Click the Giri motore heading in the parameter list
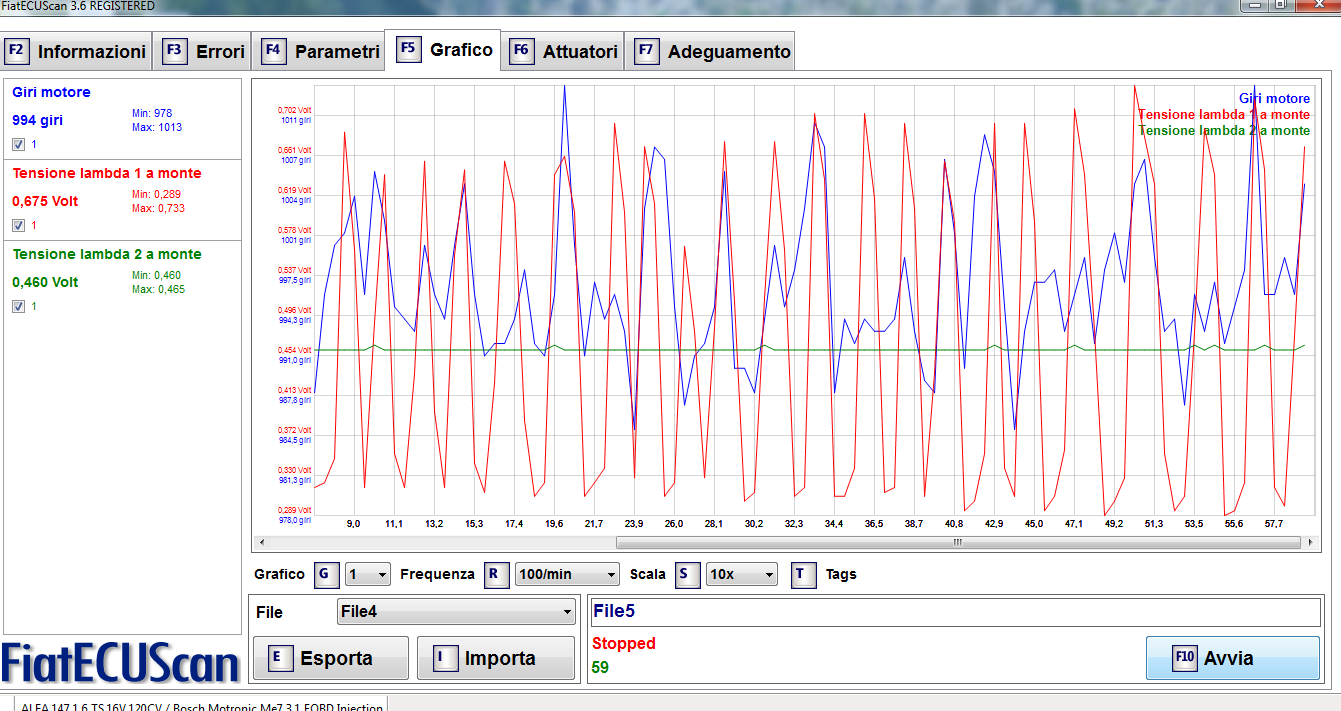The height and width of the screenshot is (711, 1341). (51, 92)
